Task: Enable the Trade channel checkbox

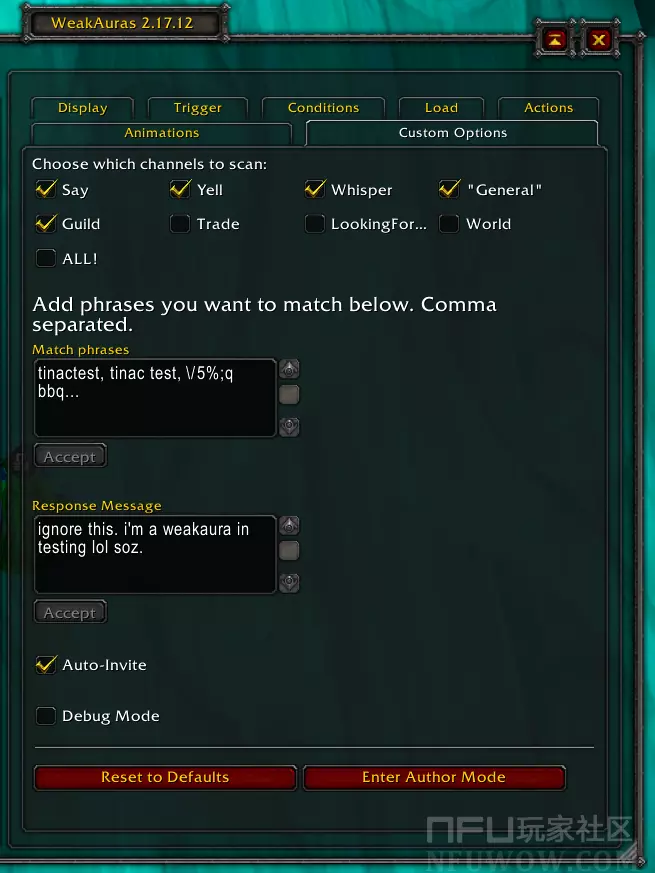Action: coord(180,224)
